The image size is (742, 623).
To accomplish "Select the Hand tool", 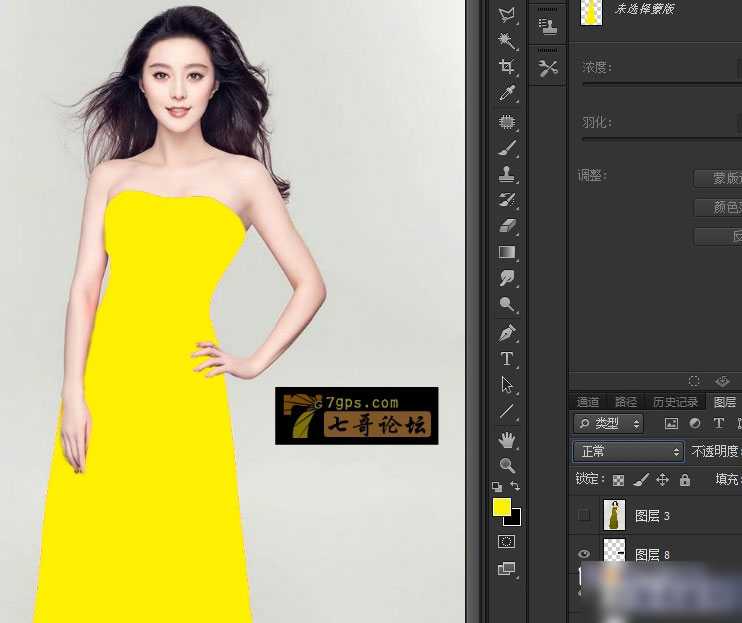I will click(x=507, y=440).
